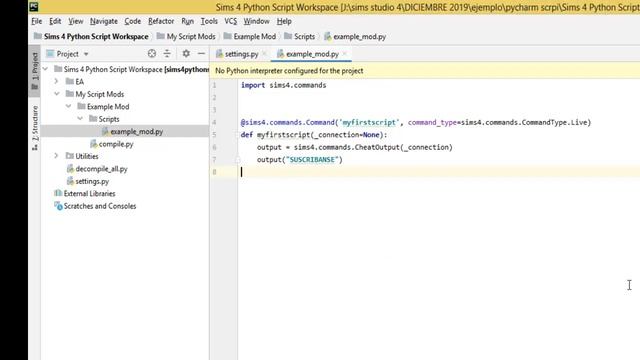Image resolution: width=640 pixels, height=360 pixels.
Task: Click 'myfirstscript' string in decorator
Action: click(369, 122)
